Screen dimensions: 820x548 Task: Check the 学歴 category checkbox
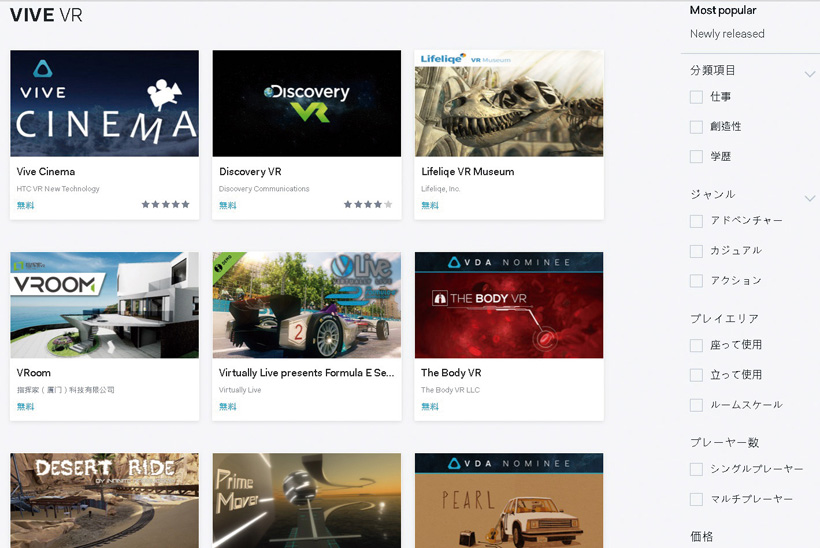[x=696, y=156]
